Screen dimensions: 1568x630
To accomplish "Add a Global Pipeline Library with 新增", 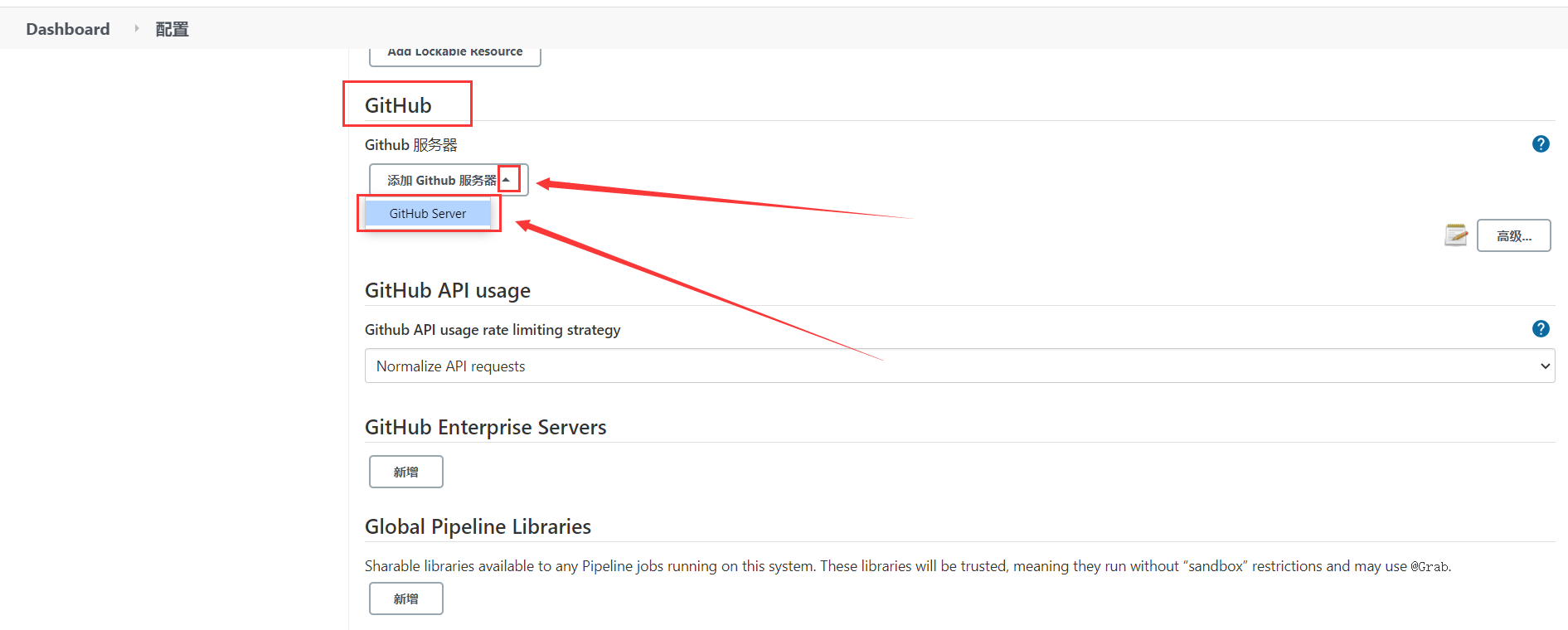I will pyautogui.click(x=406, y=598).
